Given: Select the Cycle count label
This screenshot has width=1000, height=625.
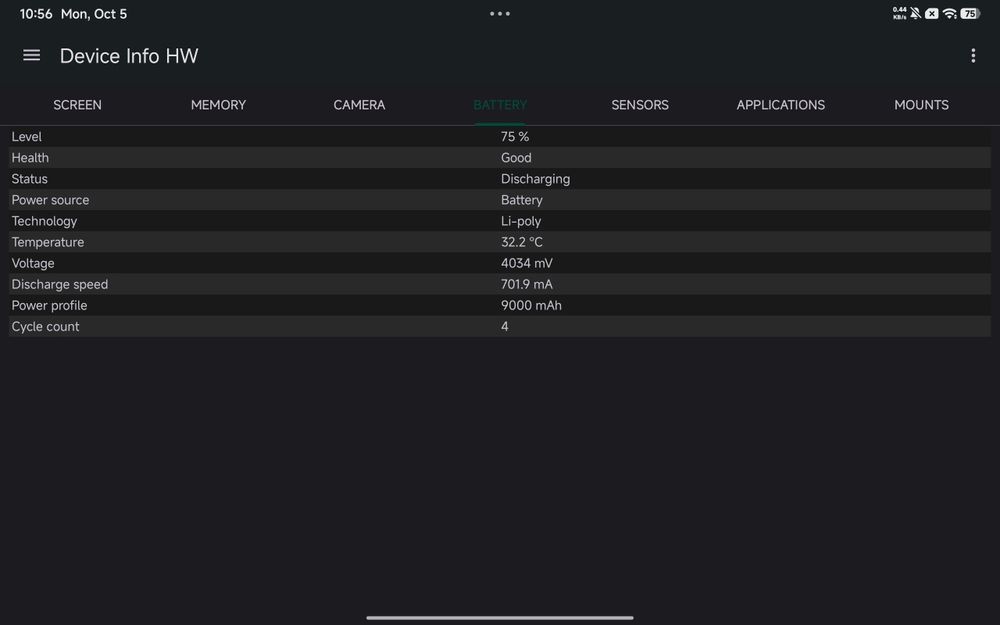Looking at the screenshot, I should pos(45,326).
